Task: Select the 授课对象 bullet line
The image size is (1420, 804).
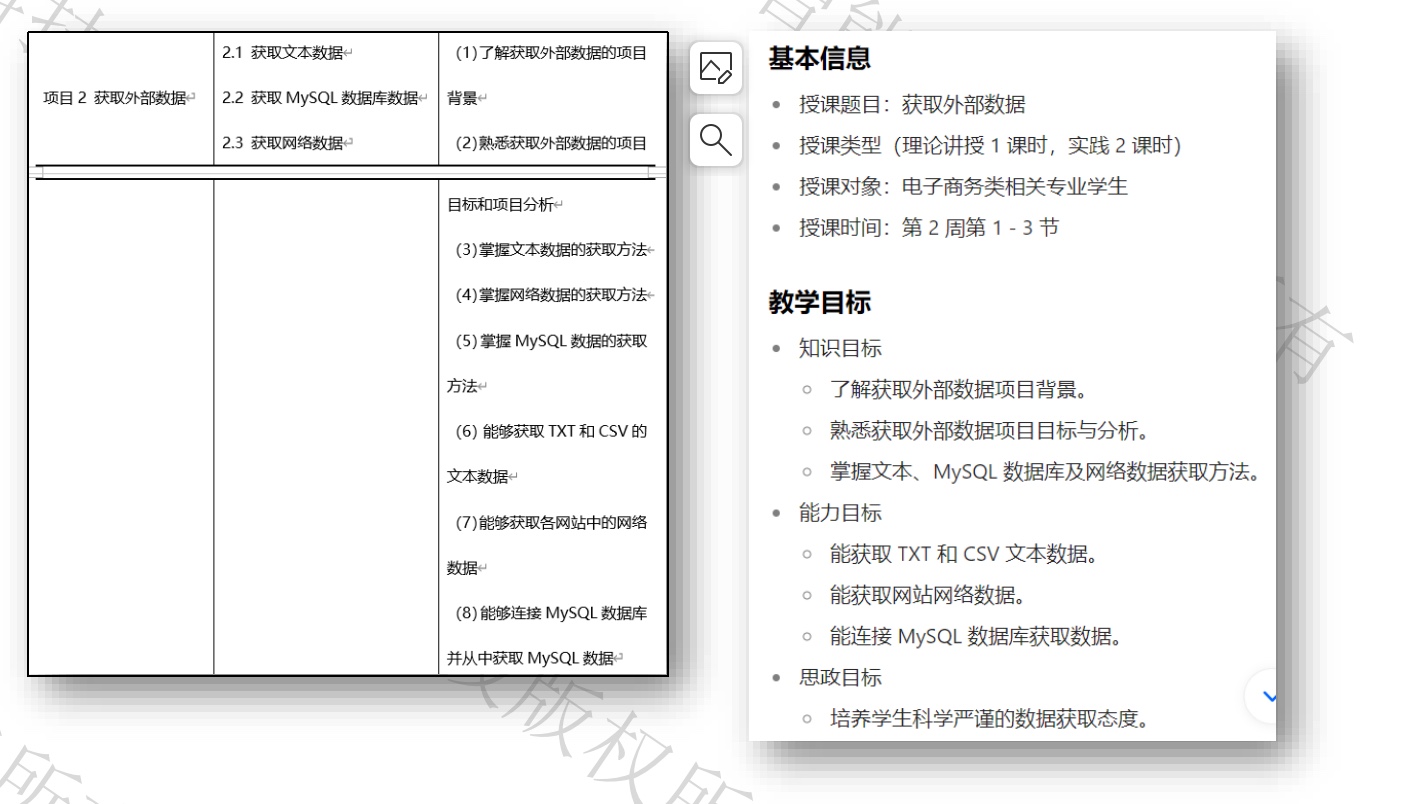Action: coord(963,187)
